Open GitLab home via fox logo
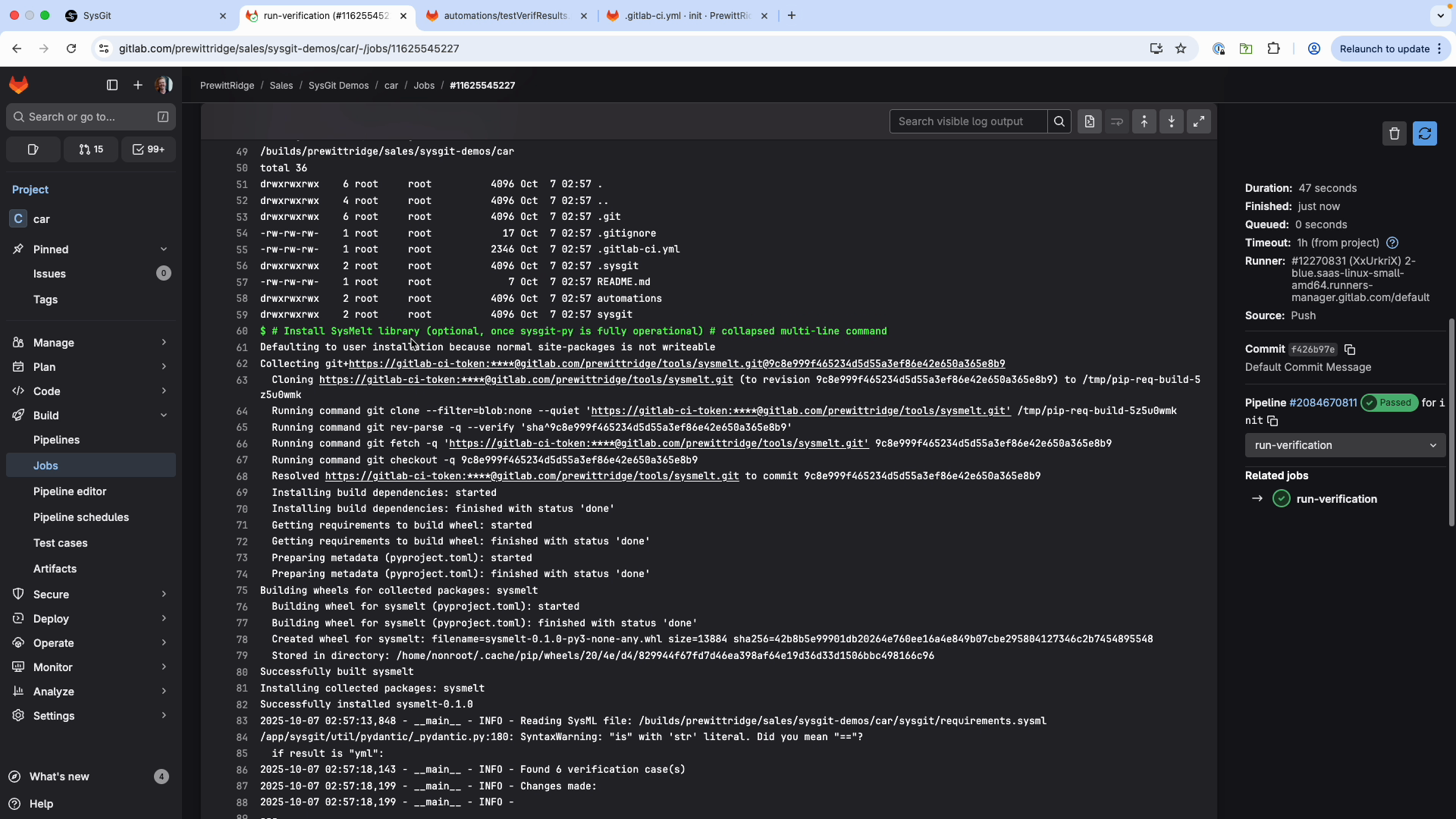This screenshot has height=819, width=1456. [18, 85]
